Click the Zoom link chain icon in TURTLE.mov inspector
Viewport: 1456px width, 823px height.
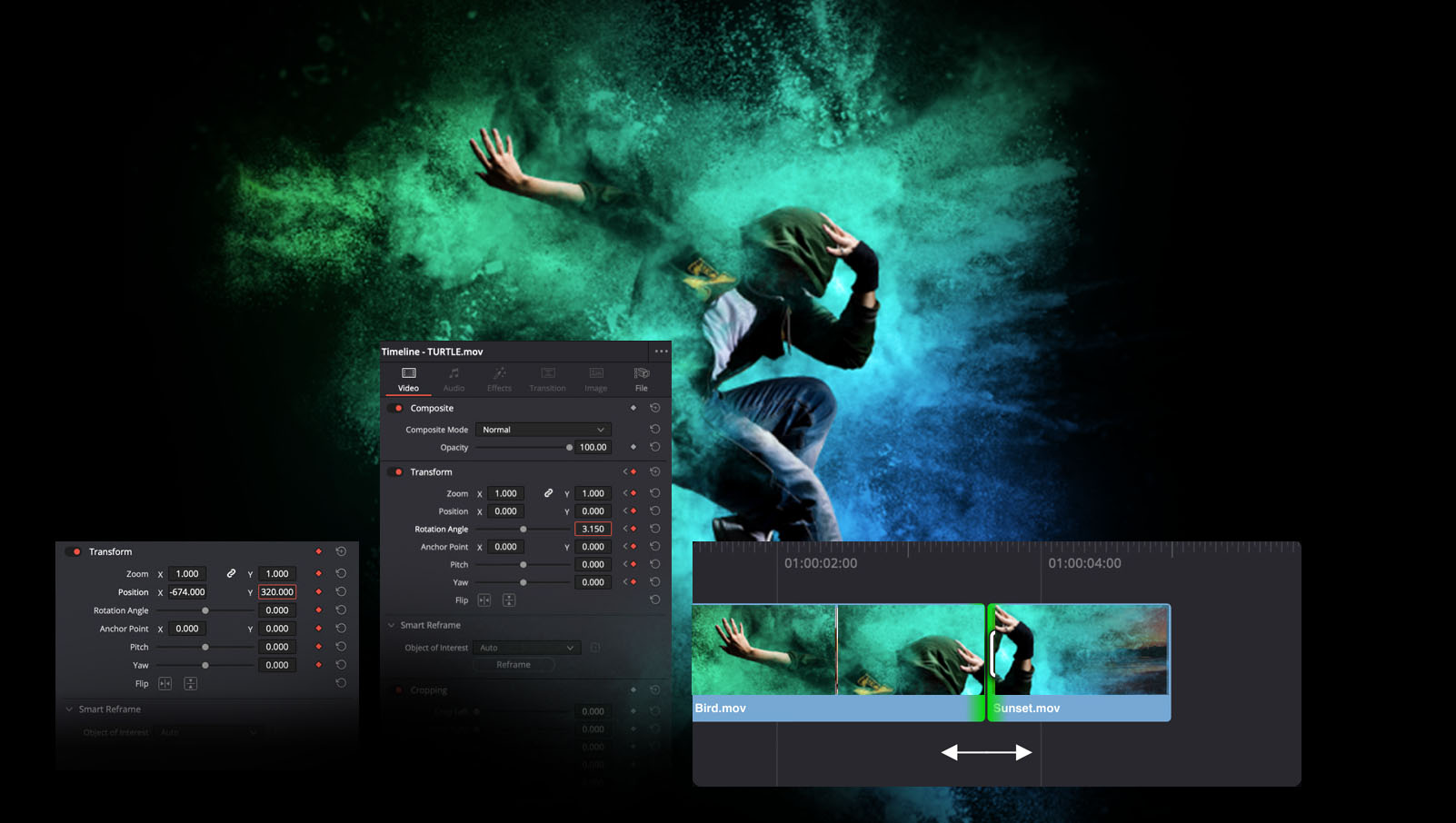click(x=548, y=493)
